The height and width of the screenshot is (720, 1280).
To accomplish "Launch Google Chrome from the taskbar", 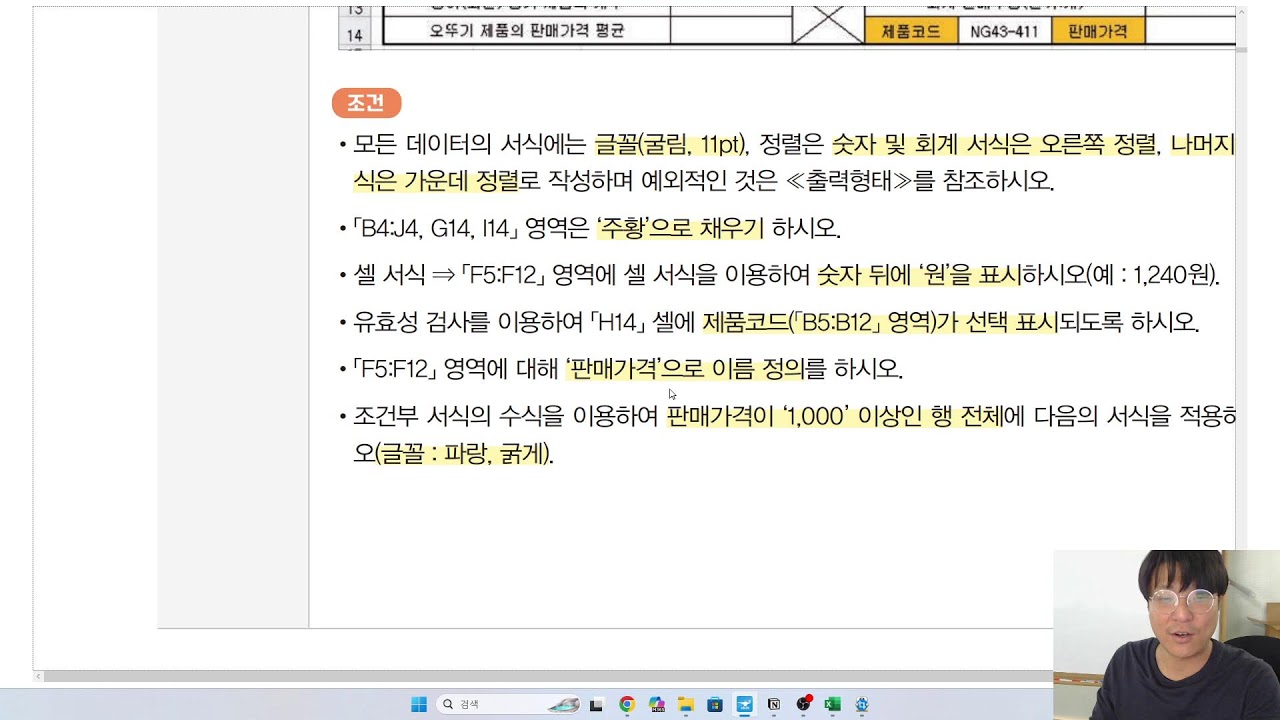I will click(x=627, y=704).
